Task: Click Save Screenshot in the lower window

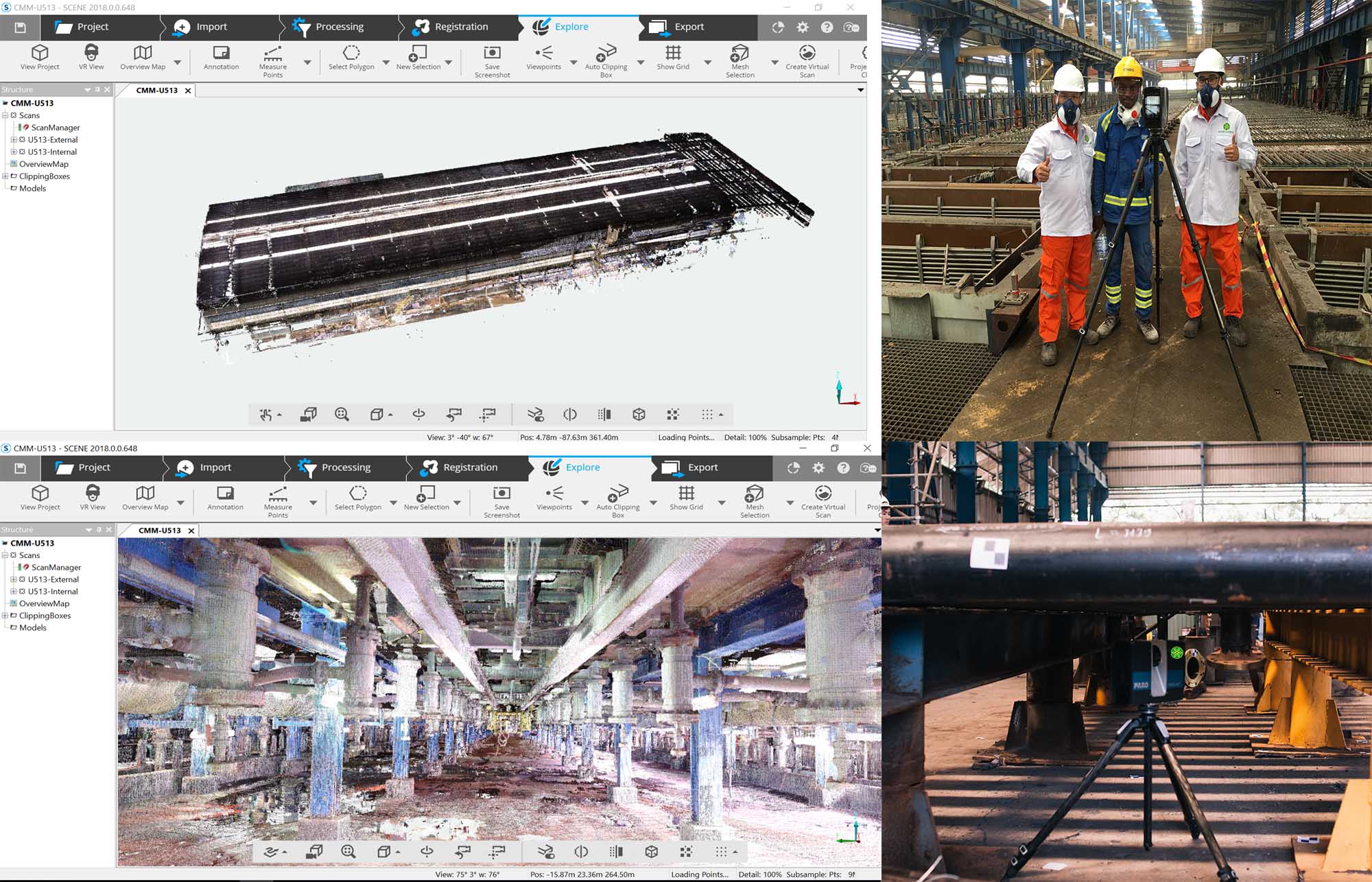Action: 501,494
